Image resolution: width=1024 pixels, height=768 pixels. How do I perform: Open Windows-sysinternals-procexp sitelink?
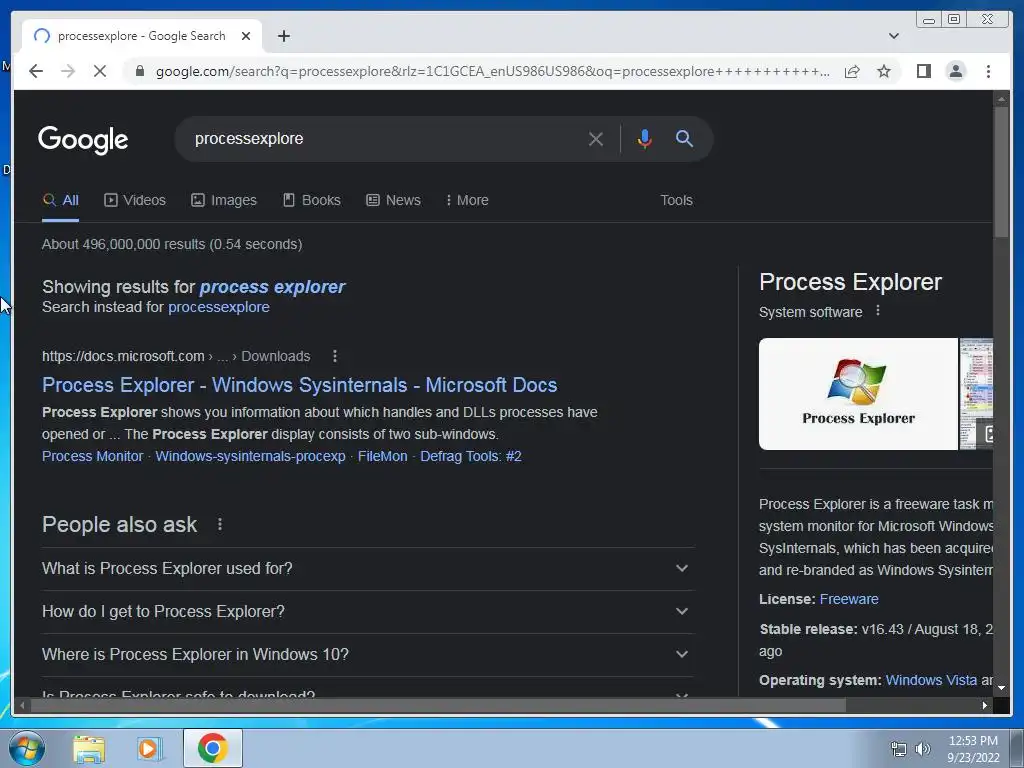click(251, 456)
